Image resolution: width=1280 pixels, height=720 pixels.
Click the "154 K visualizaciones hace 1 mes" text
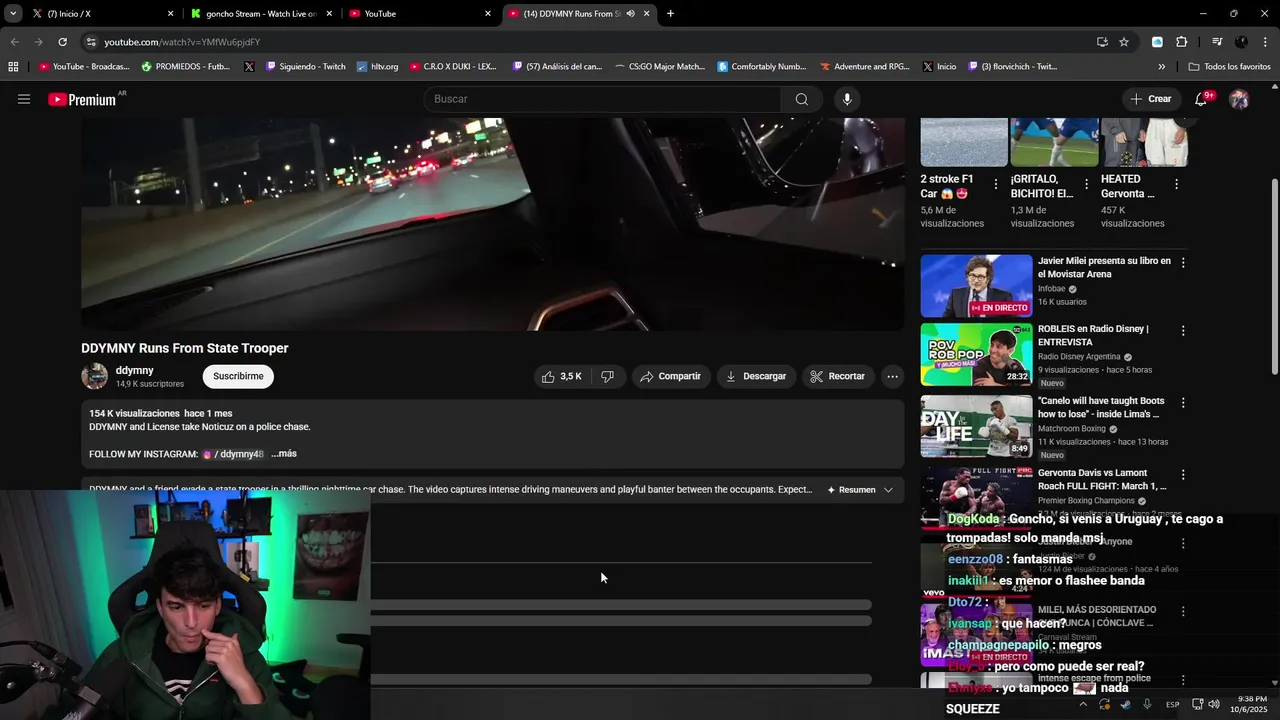coord(160,413)
